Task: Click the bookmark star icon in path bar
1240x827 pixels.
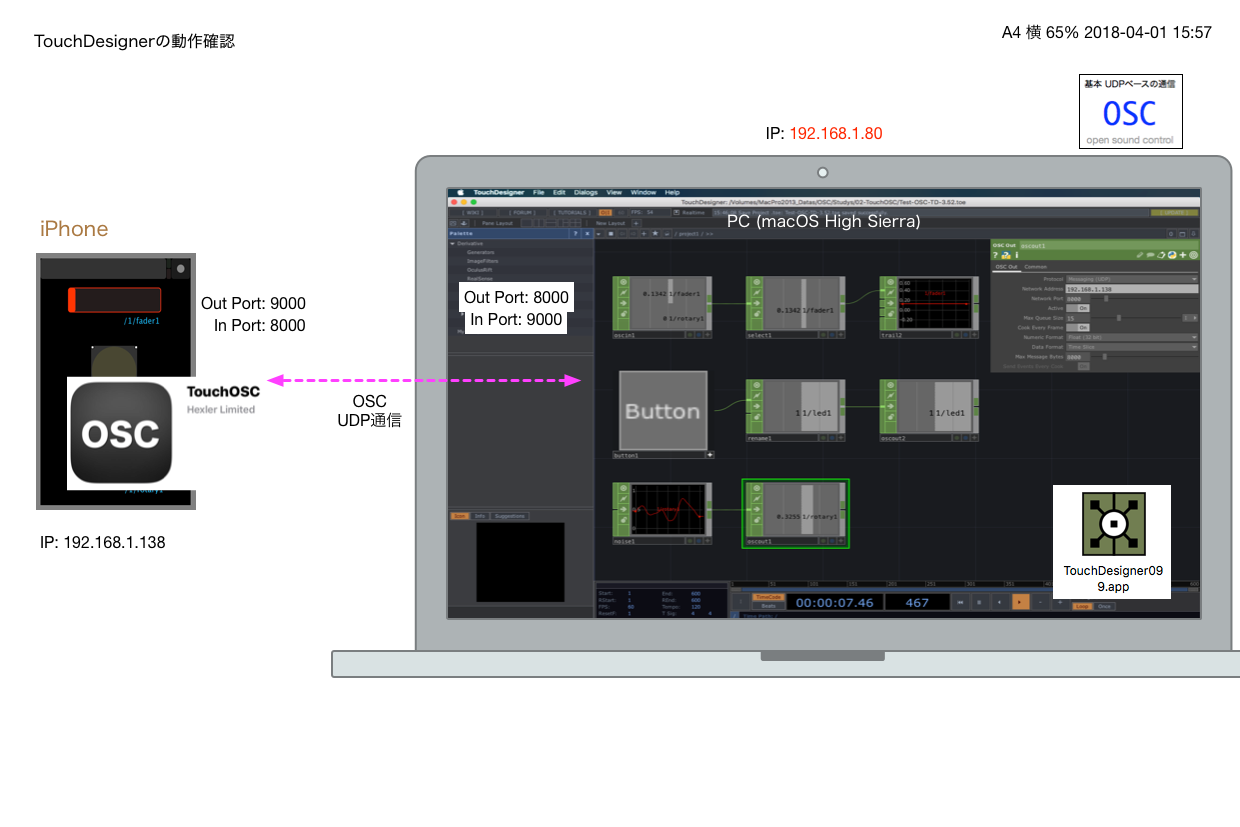Action: tap(654, 233)
